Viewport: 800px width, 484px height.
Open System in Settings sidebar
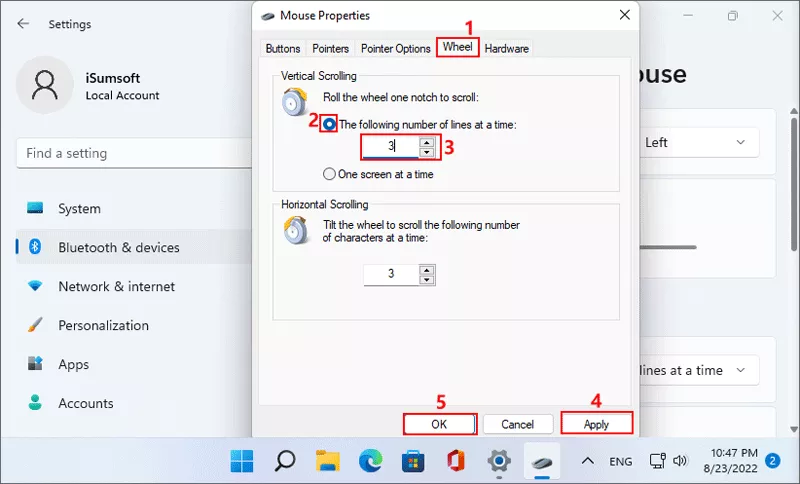[134, 208]
